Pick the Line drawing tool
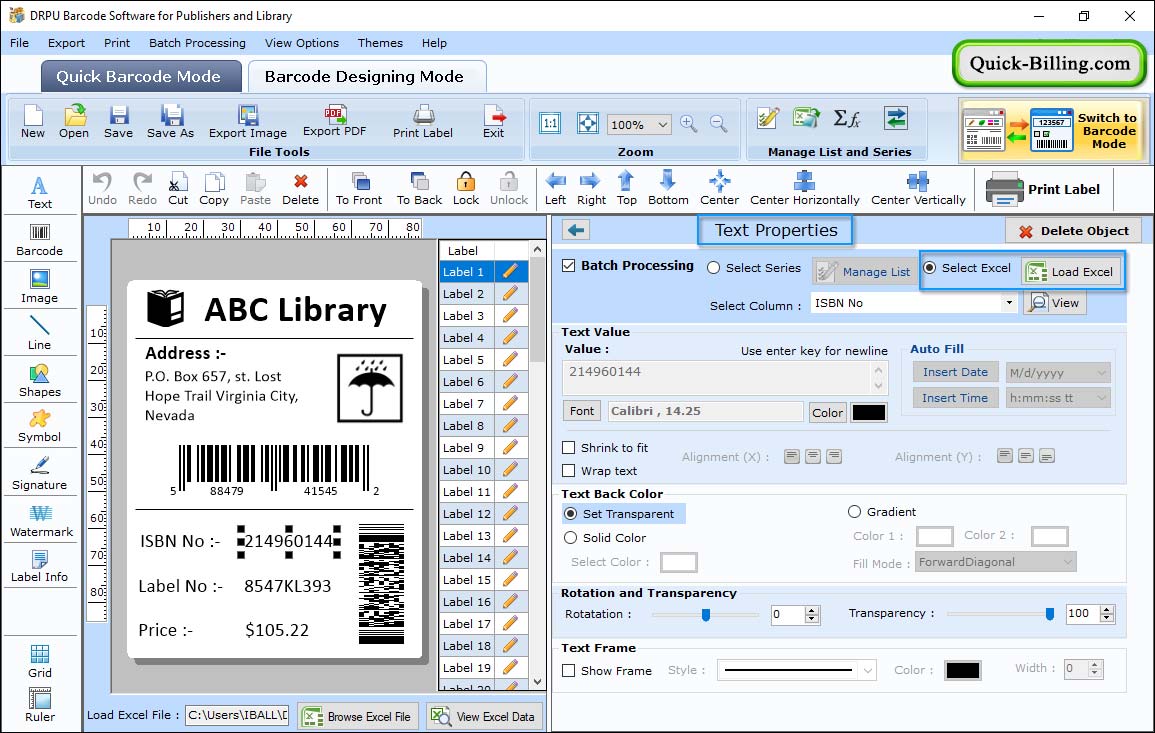 pos(40,333)
